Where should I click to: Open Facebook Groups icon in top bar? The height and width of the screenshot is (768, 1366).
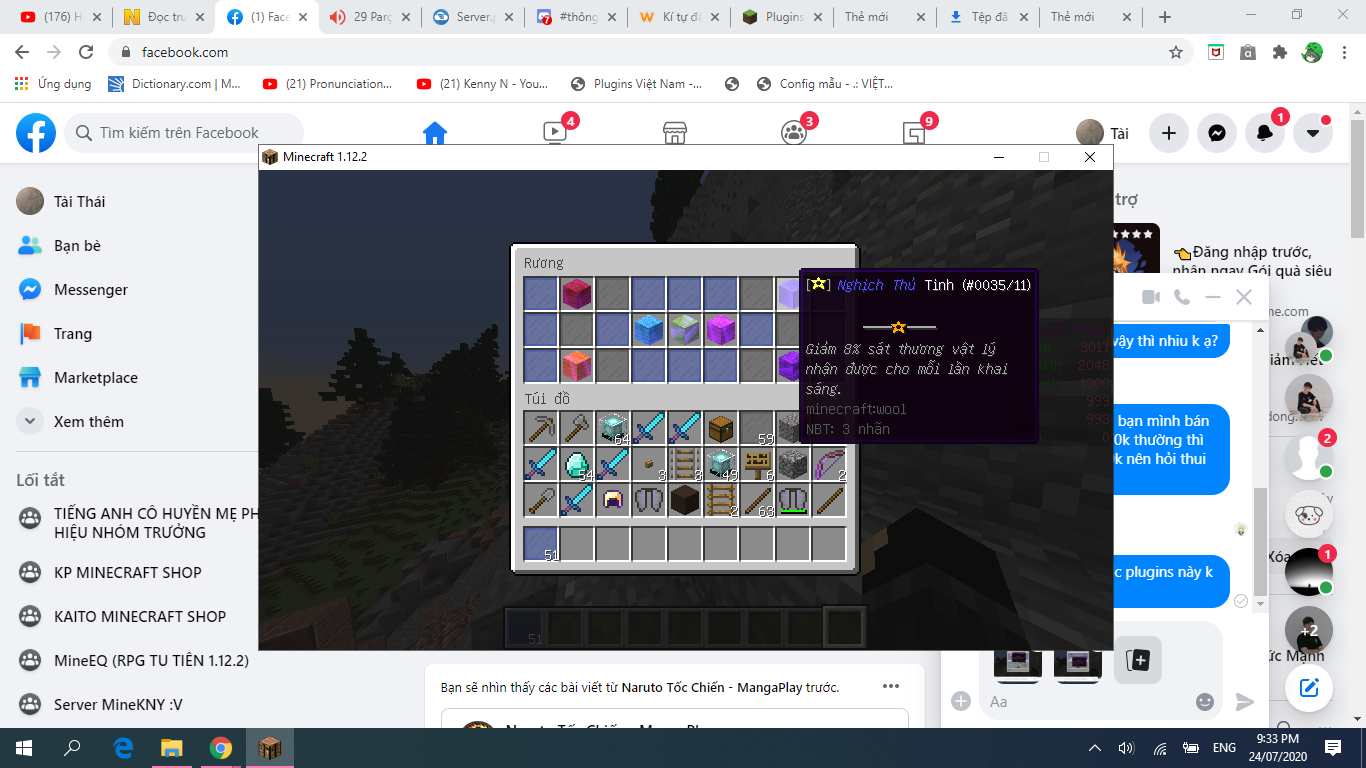tap(794, 133)
